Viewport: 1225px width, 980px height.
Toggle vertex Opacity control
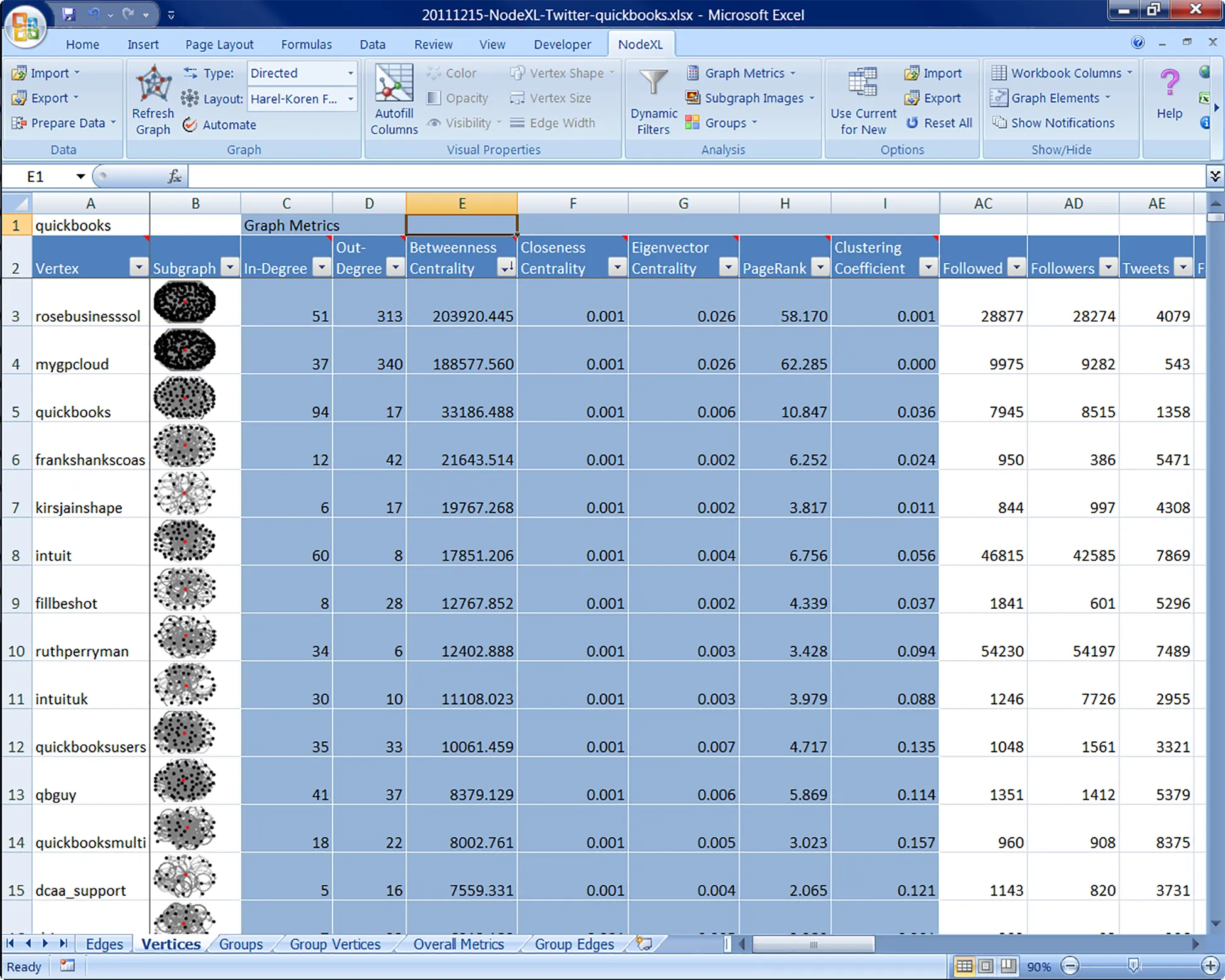coord(459,98)
